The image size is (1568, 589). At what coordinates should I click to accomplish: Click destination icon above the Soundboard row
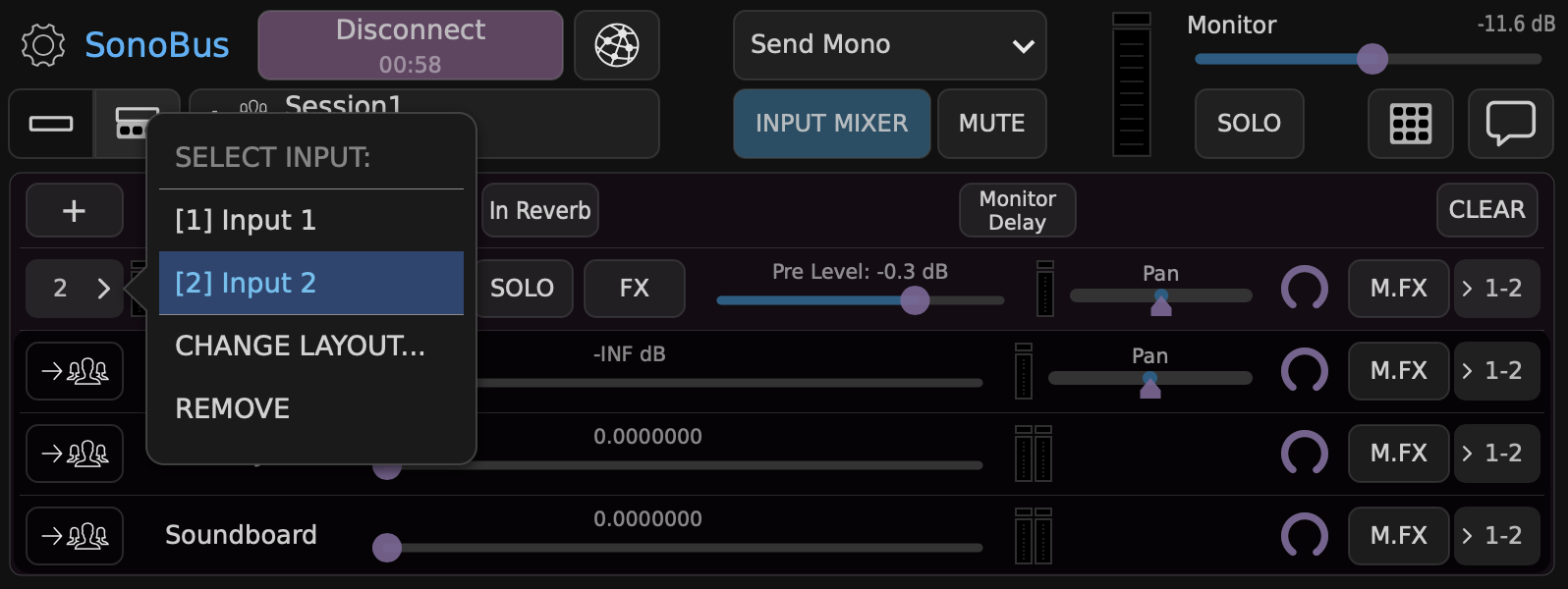click(75, 454)
